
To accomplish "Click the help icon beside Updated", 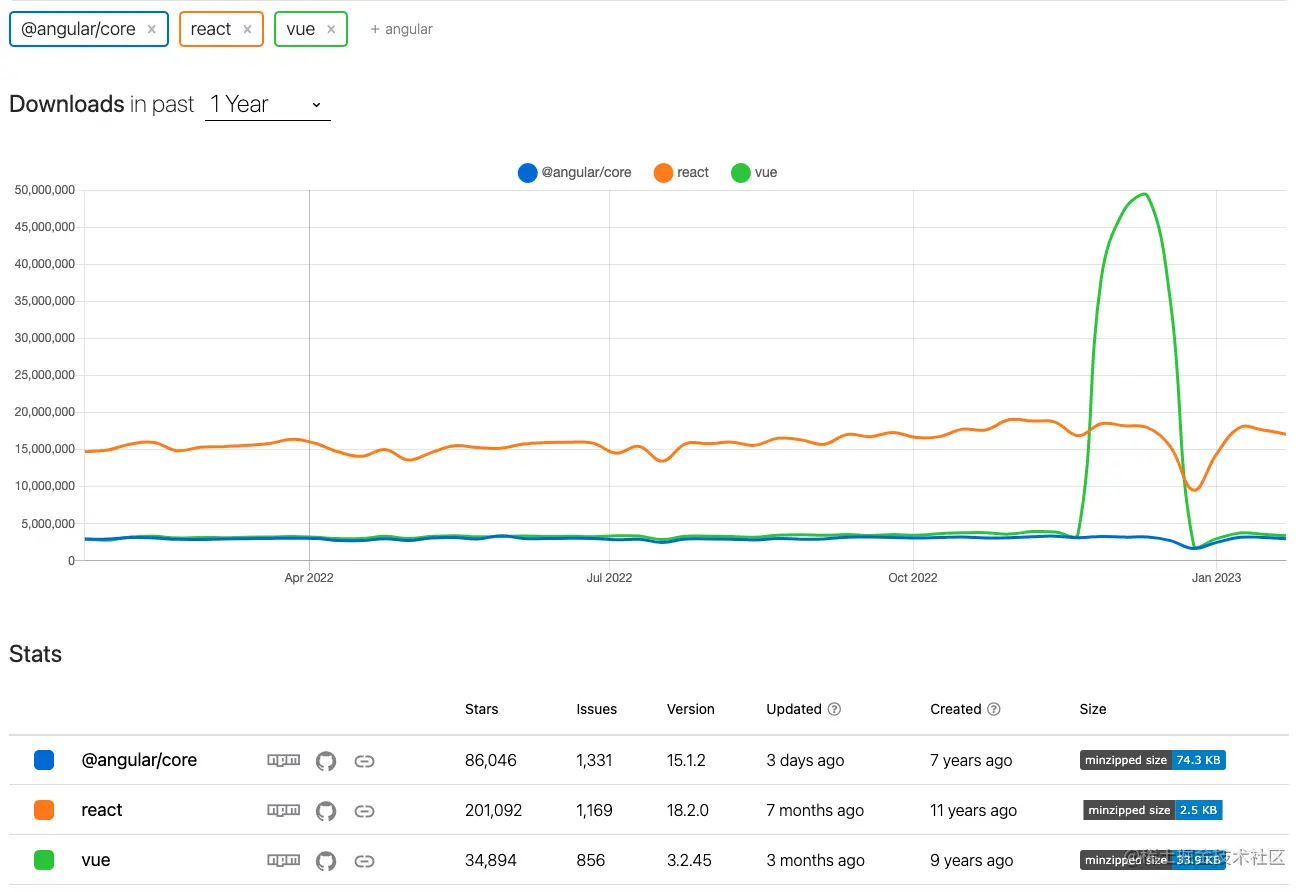I will tap(834, 709).
